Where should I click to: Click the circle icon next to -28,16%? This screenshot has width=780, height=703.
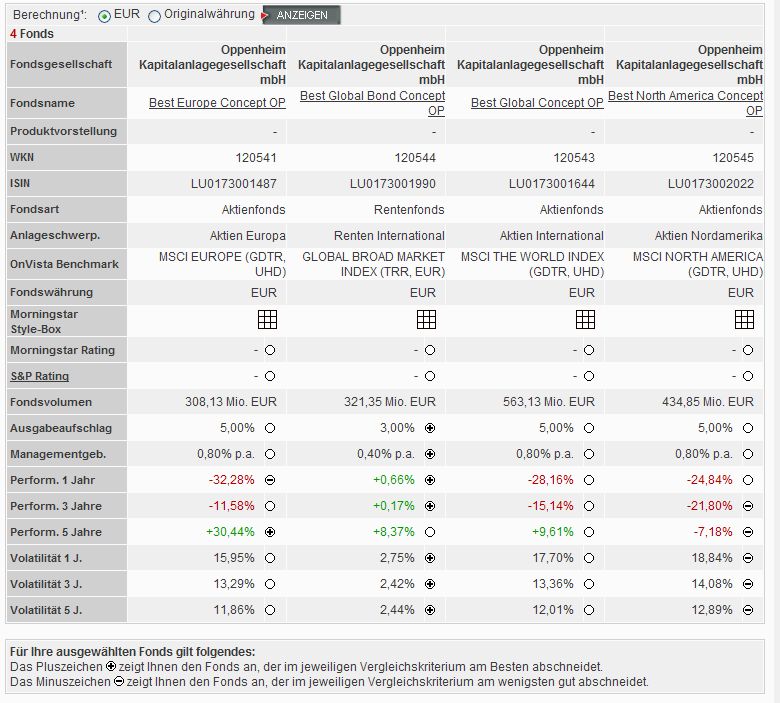589,480
